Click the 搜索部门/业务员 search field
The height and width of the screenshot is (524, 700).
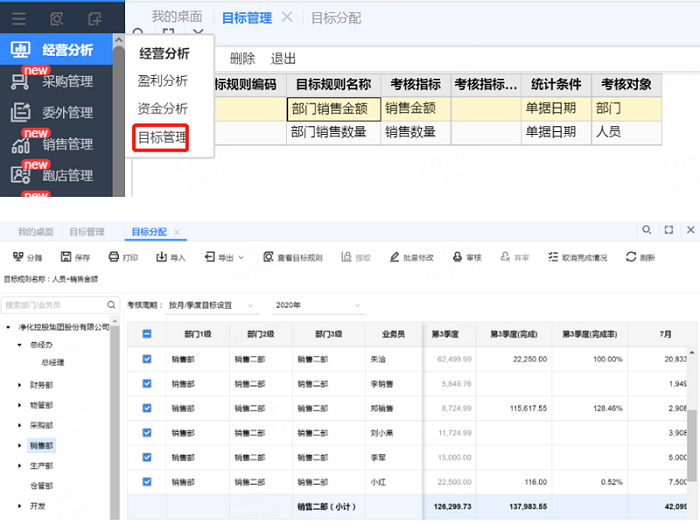(60, 304)
